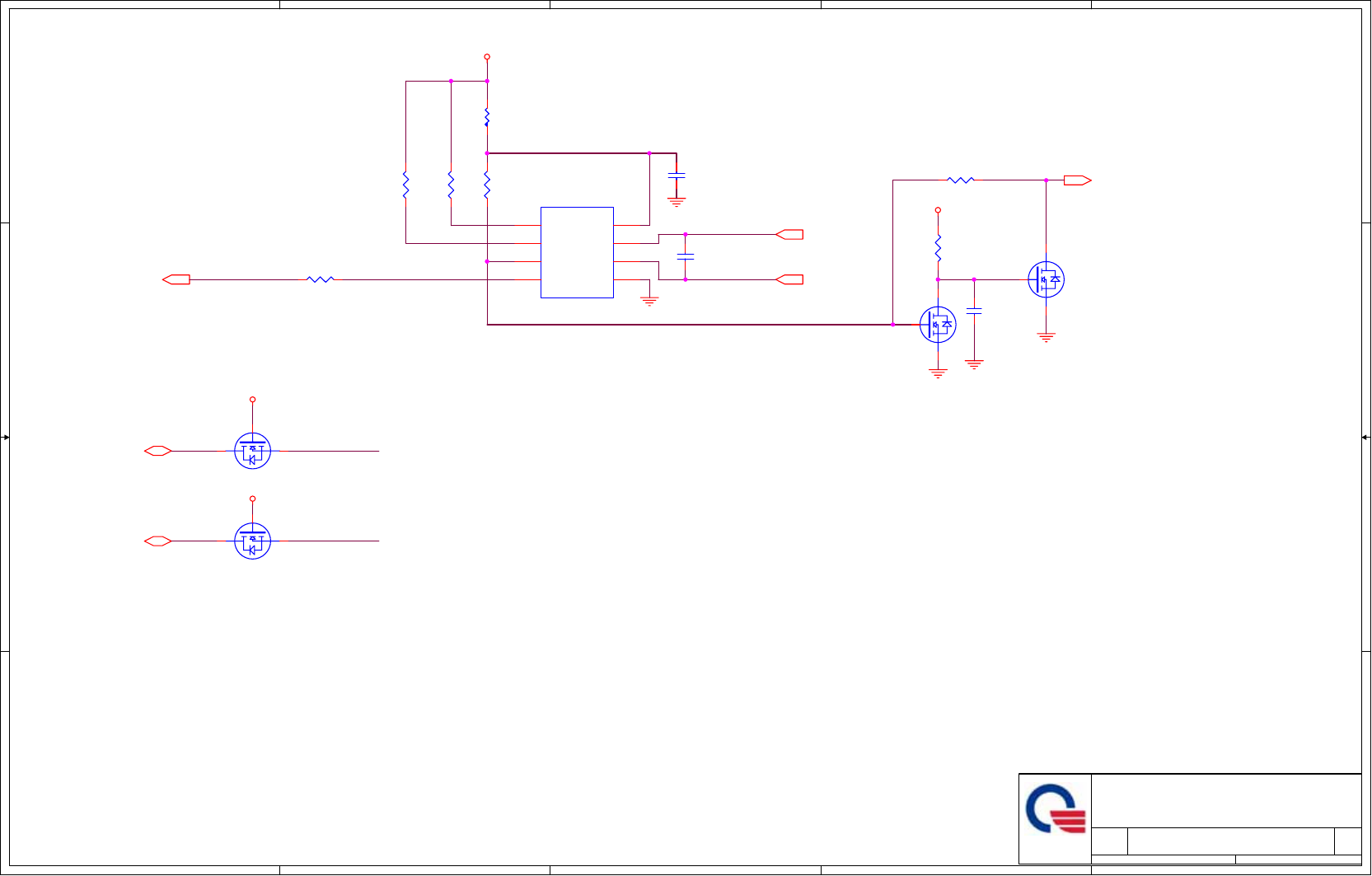Viewport: 1372px width, 876px height.
Task: Click the power node circle above the right-side pull-up resistor
Action: click(x=938, y=210)
